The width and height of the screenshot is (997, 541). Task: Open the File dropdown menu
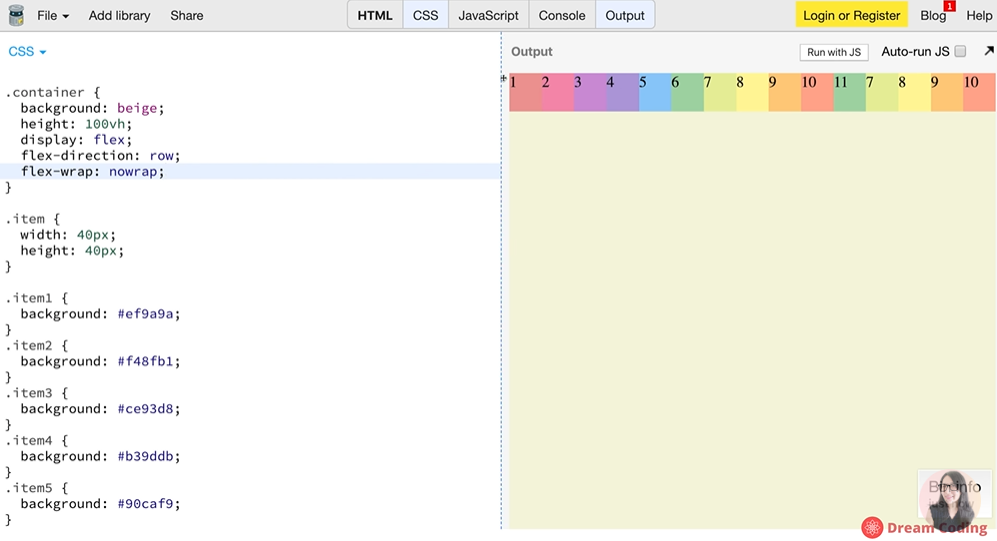click(53, 15)
